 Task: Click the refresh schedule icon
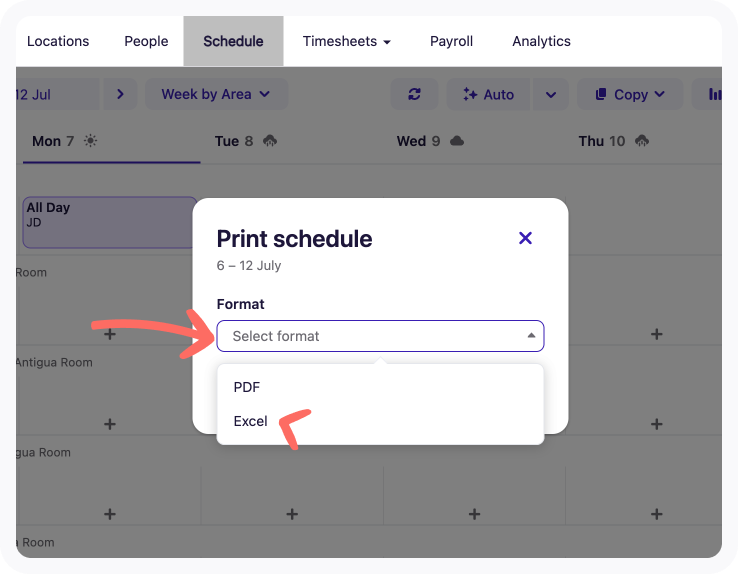tap(414, 94)
